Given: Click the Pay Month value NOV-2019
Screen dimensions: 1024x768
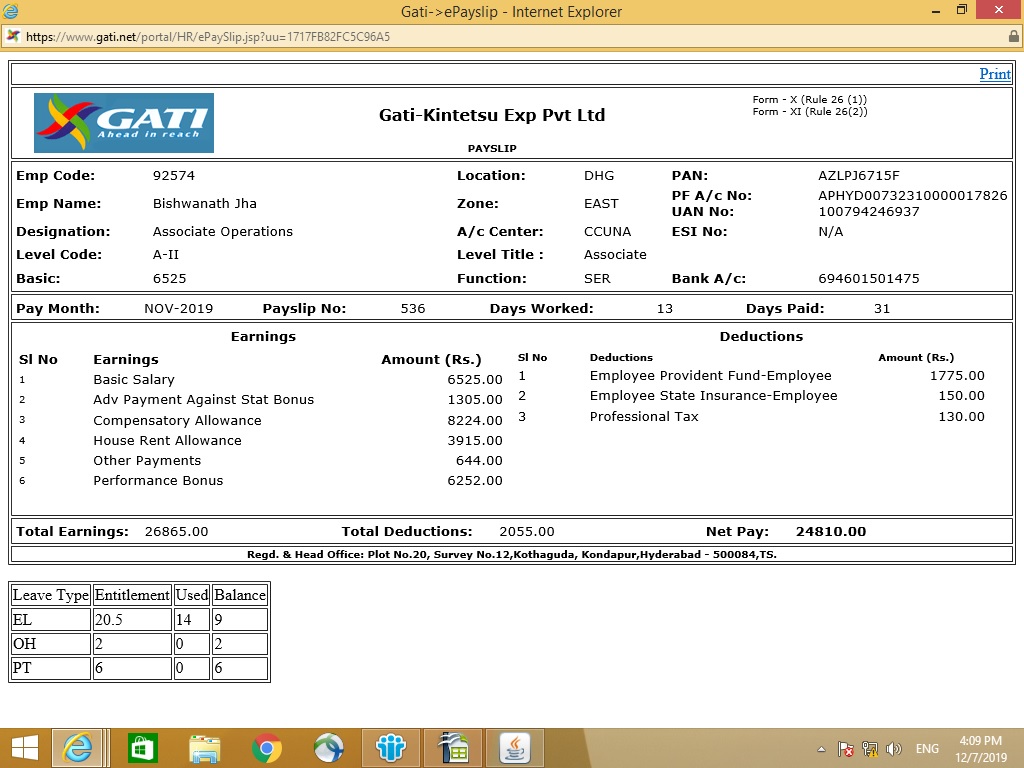Looking at the screenshot, I should 178,309.
